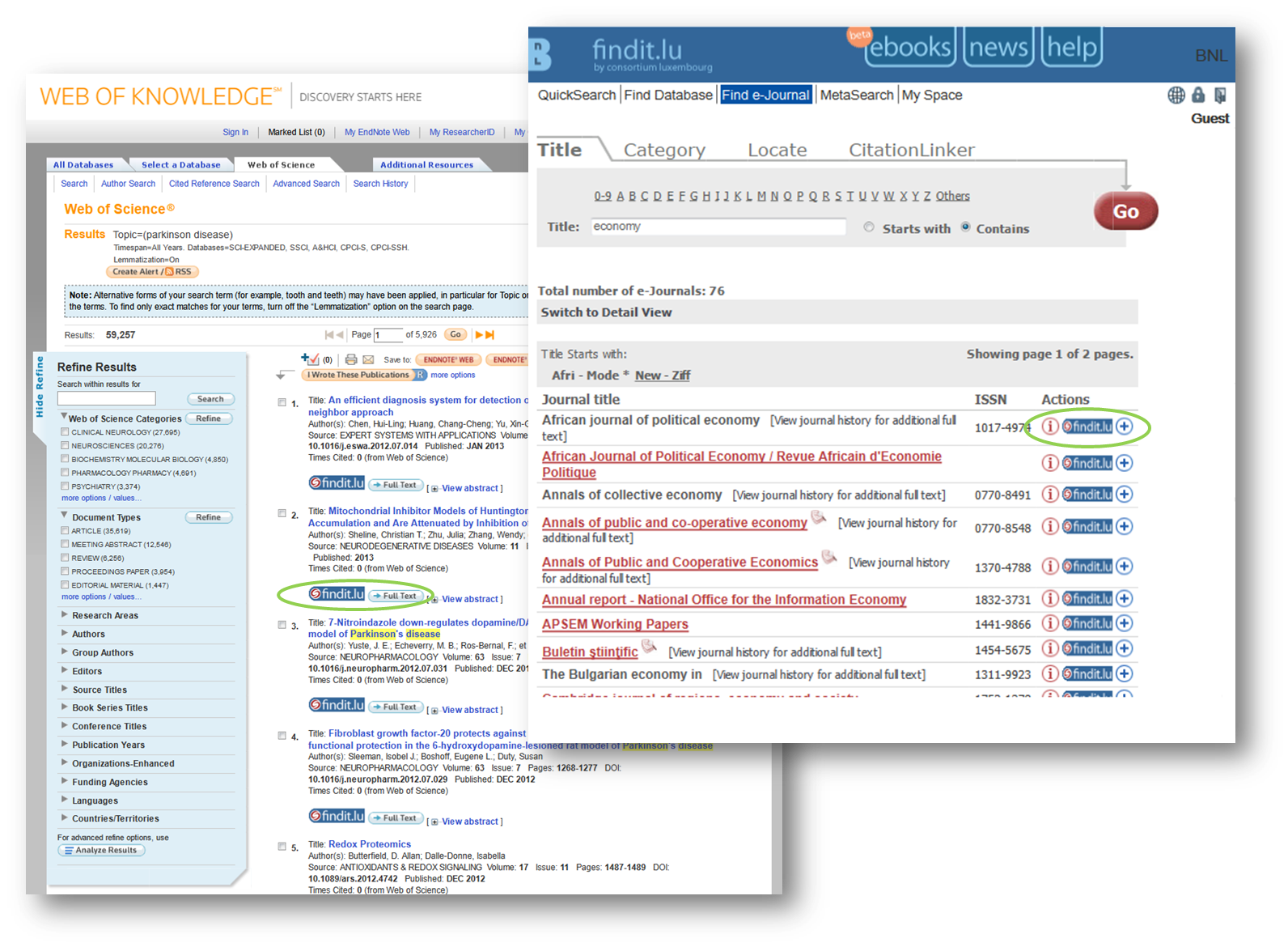The width and height of the screenshot is (1288, 947).
Task: Click the page number input field
Action: [388, 334]
